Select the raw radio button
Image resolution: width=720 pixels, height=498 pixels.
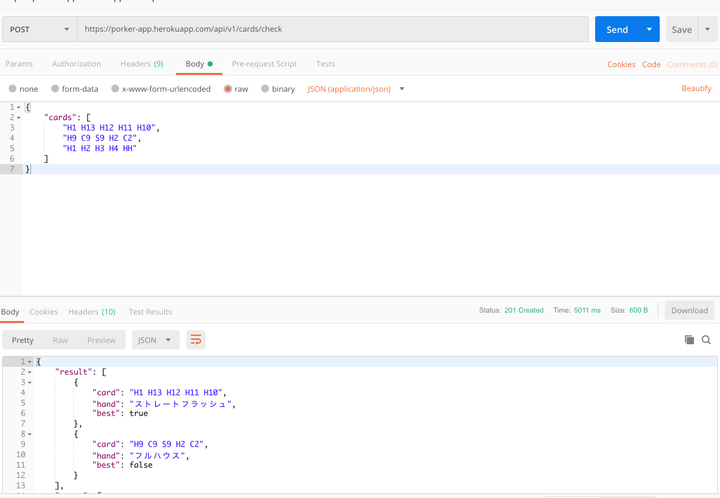coord(228,89)
